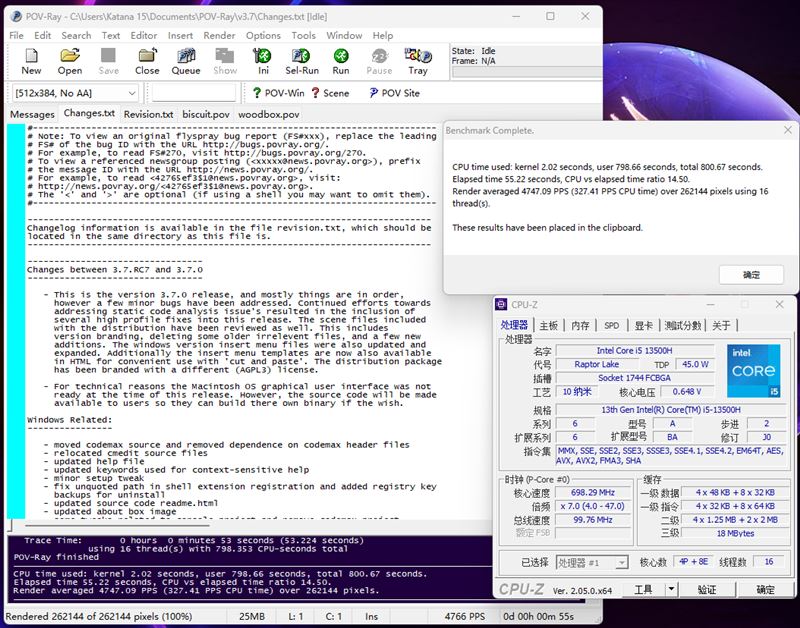
Task: Expand the CPU-Z tools dropdown arrow
Action: coord(671,589)
